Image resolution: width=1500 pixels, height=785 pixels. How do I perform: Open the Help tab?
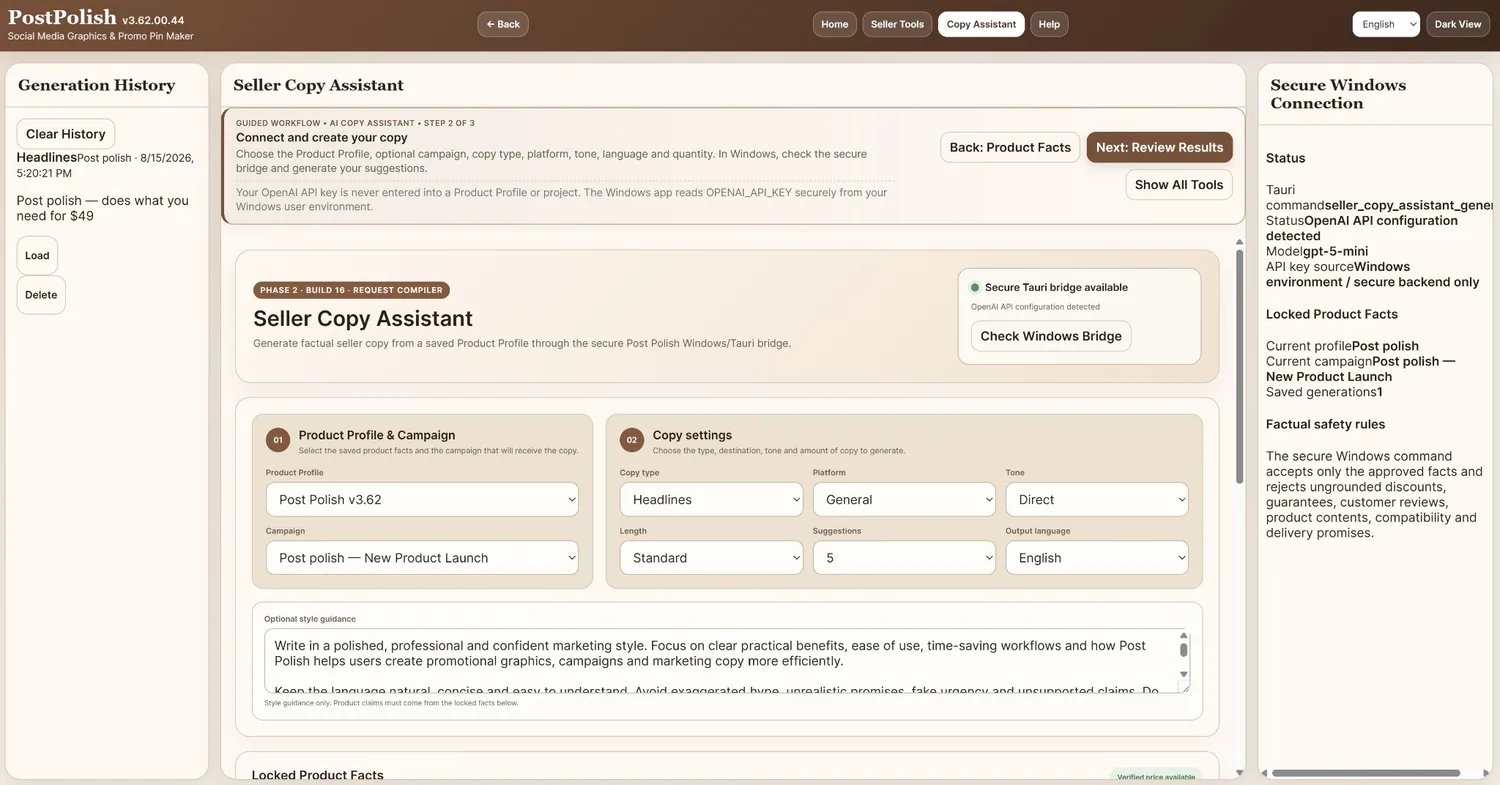click(1049, 24)
